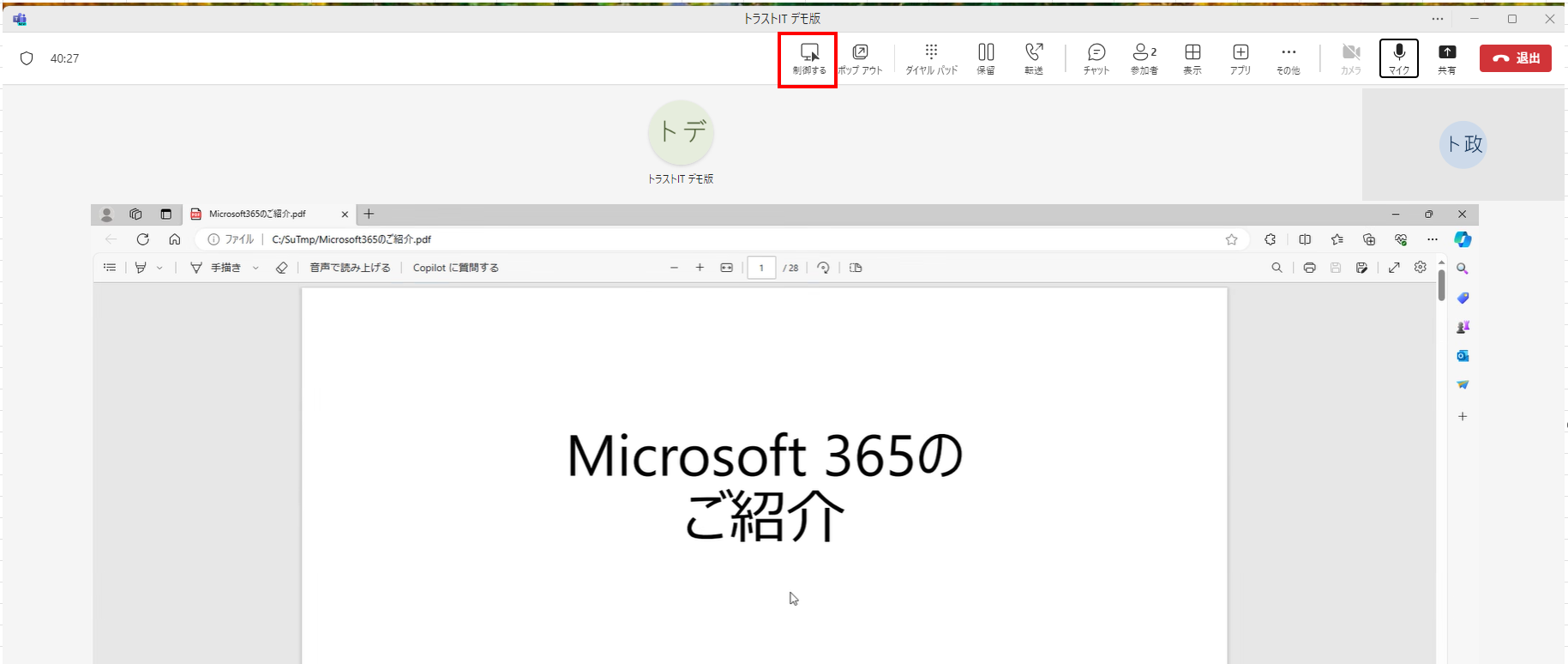Click the 制御する (take control) icon
Viewport: 1568px width, 664px height.
[808, 58]
